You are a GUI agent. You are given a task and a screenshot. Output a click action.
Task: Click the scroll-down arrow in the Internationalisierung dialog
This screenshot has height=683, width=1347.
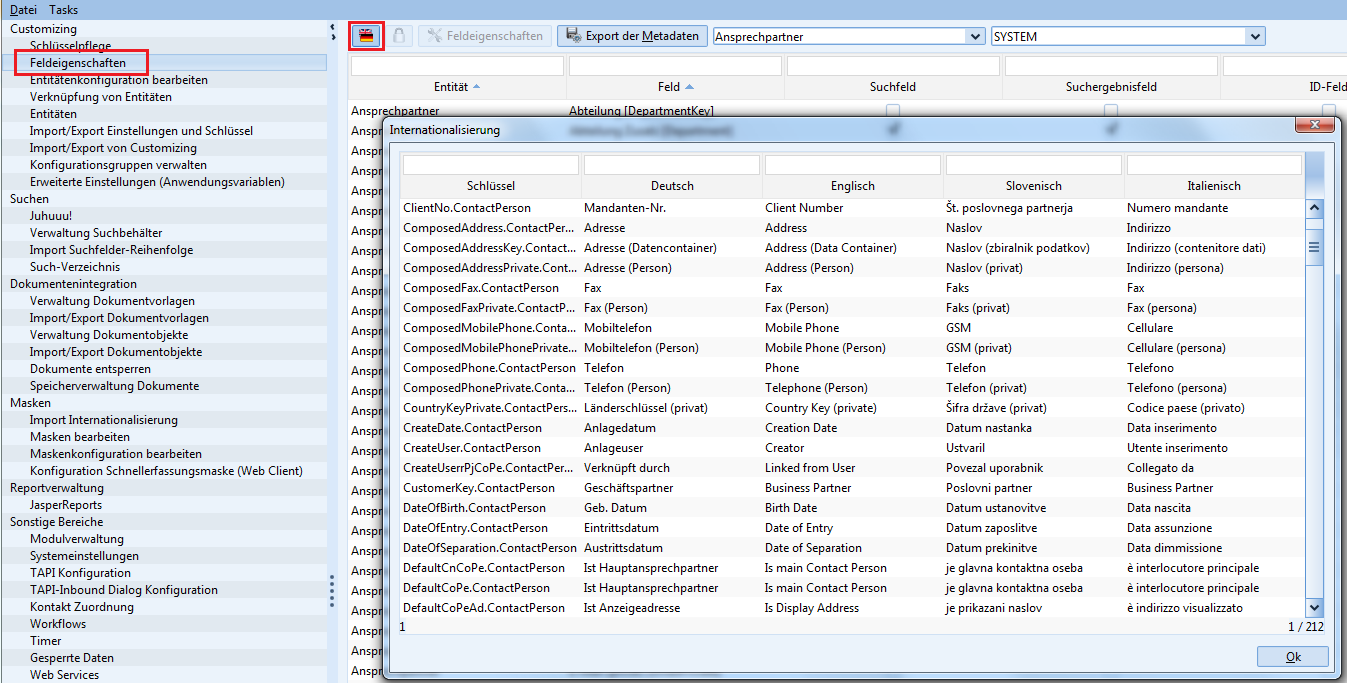[1314, 607]
